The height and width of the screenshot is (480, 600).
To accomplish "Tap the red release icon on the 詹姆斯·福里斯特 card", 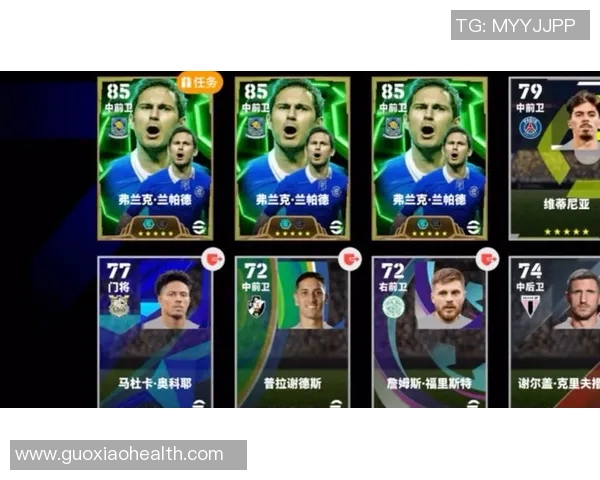I will (x=487, y=259).
